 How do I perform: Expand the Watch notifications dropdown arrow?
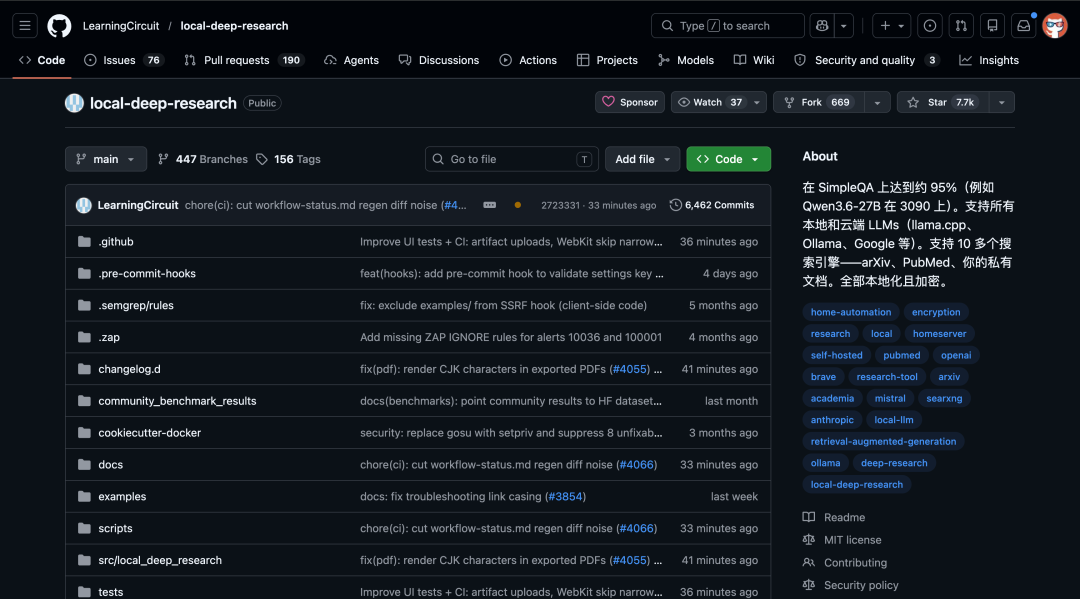click(x=757, y=102)
